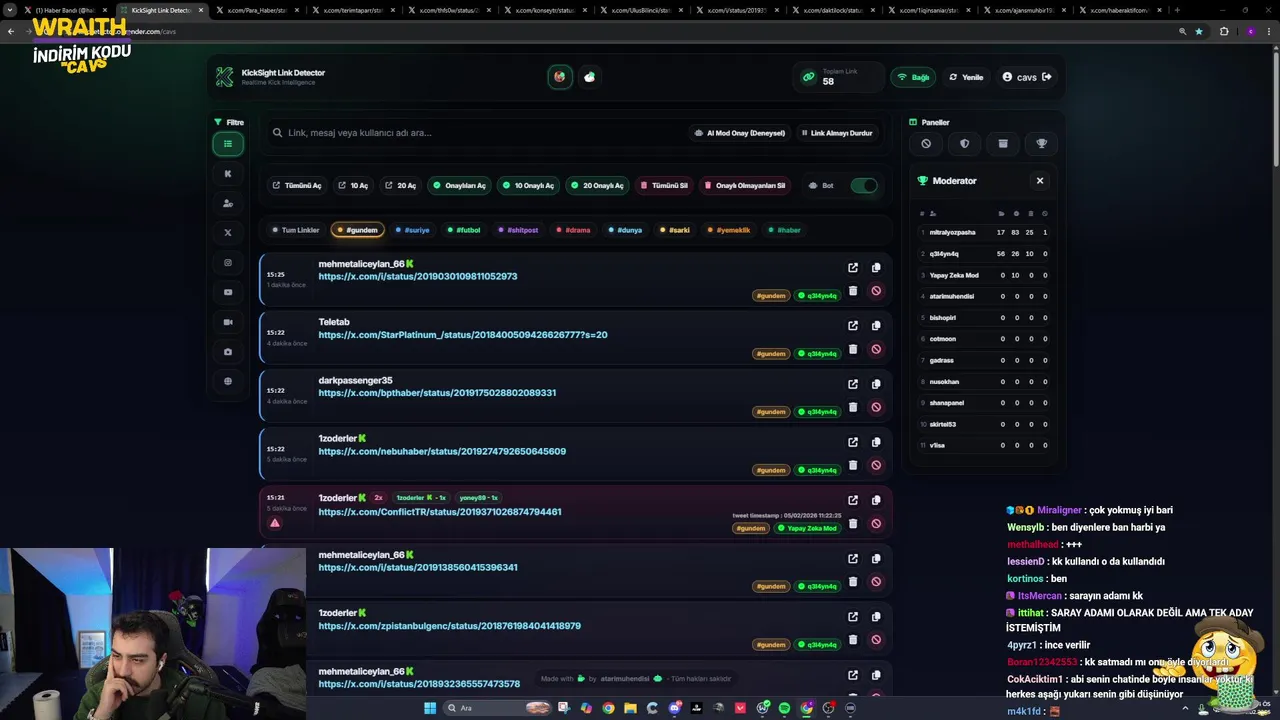The width and height of the screenshot is (1280, 720).
Task: Click AI Mod Onay (Deneysel) button
Action: 740,133
